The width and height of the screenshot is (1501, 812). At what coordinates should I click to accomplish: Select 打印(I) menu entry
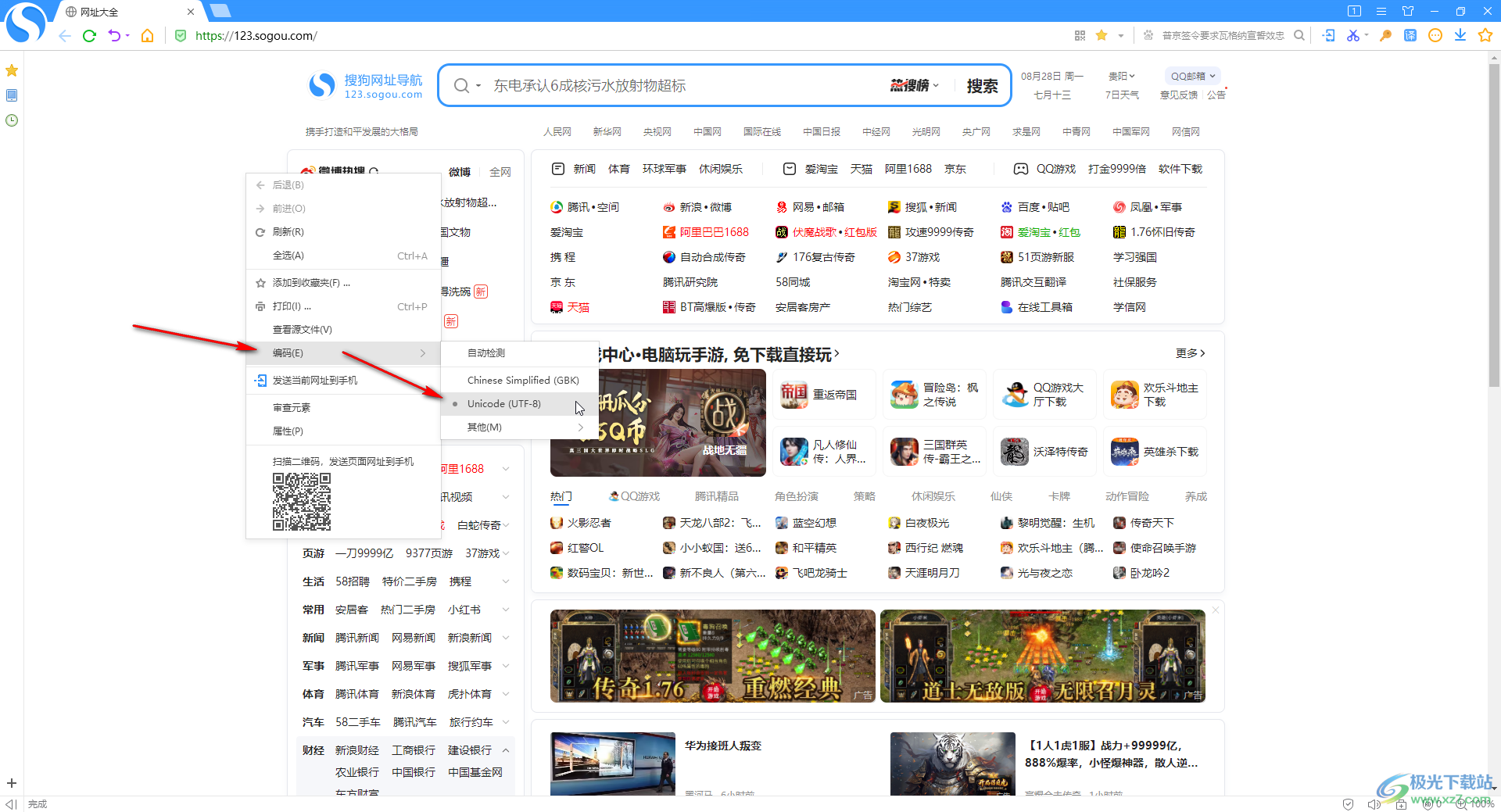(343, 306)
